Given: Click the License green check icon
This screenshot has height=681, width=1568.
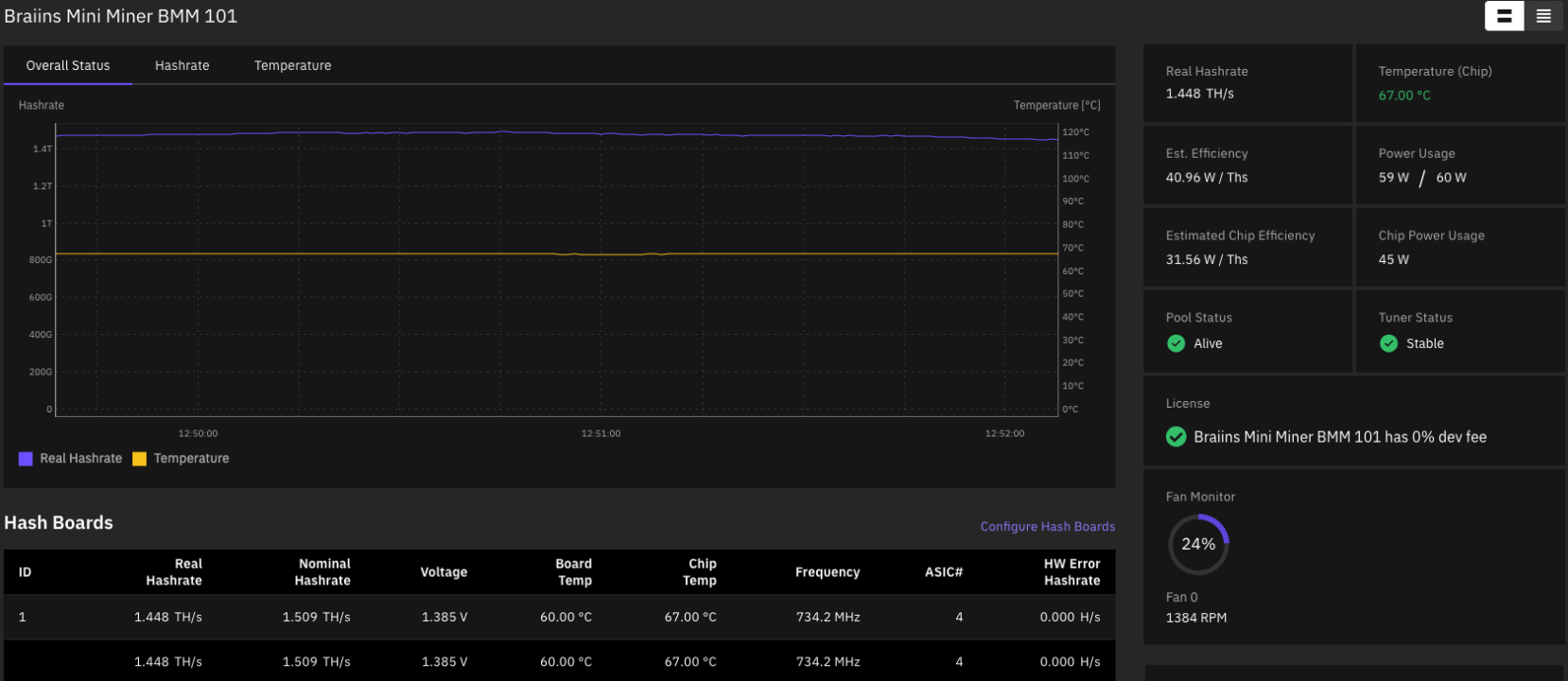Looking at the screenshot, I should pyautogui.click(x=1176, y=437).
